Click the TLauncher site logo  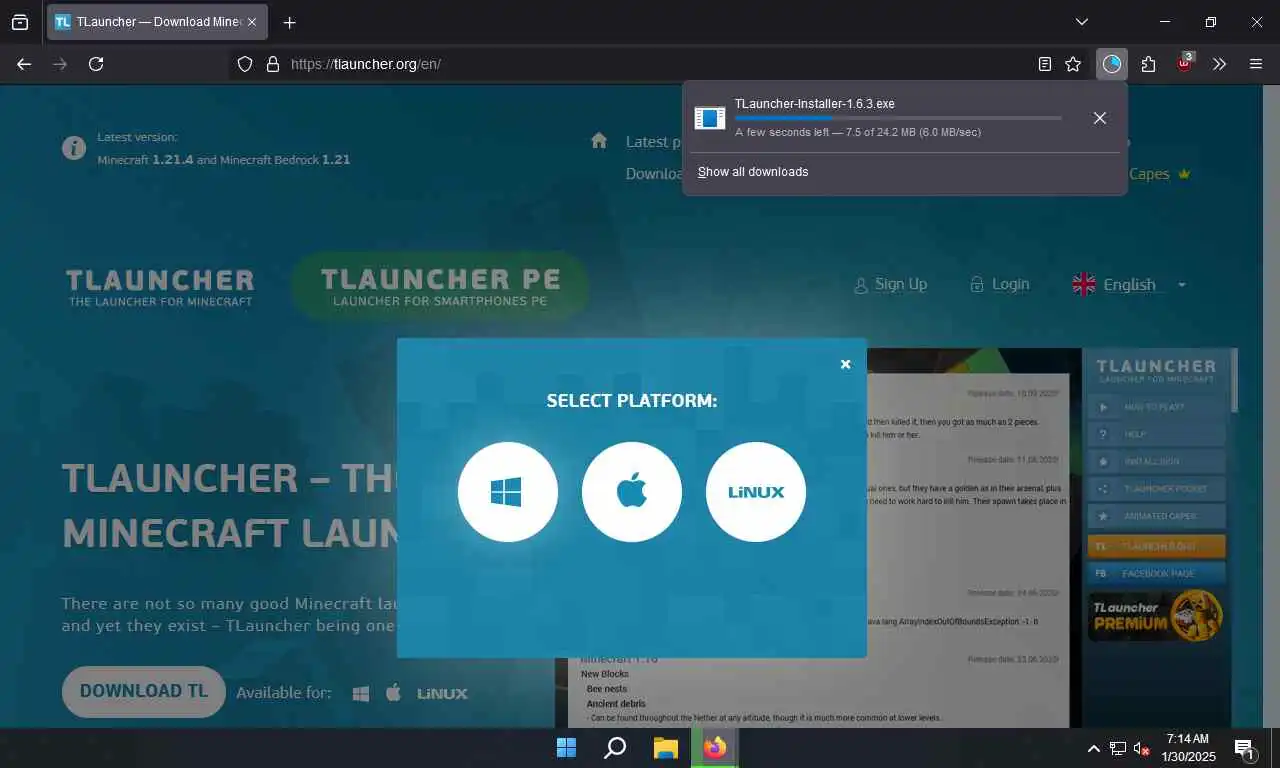(160, 287)
